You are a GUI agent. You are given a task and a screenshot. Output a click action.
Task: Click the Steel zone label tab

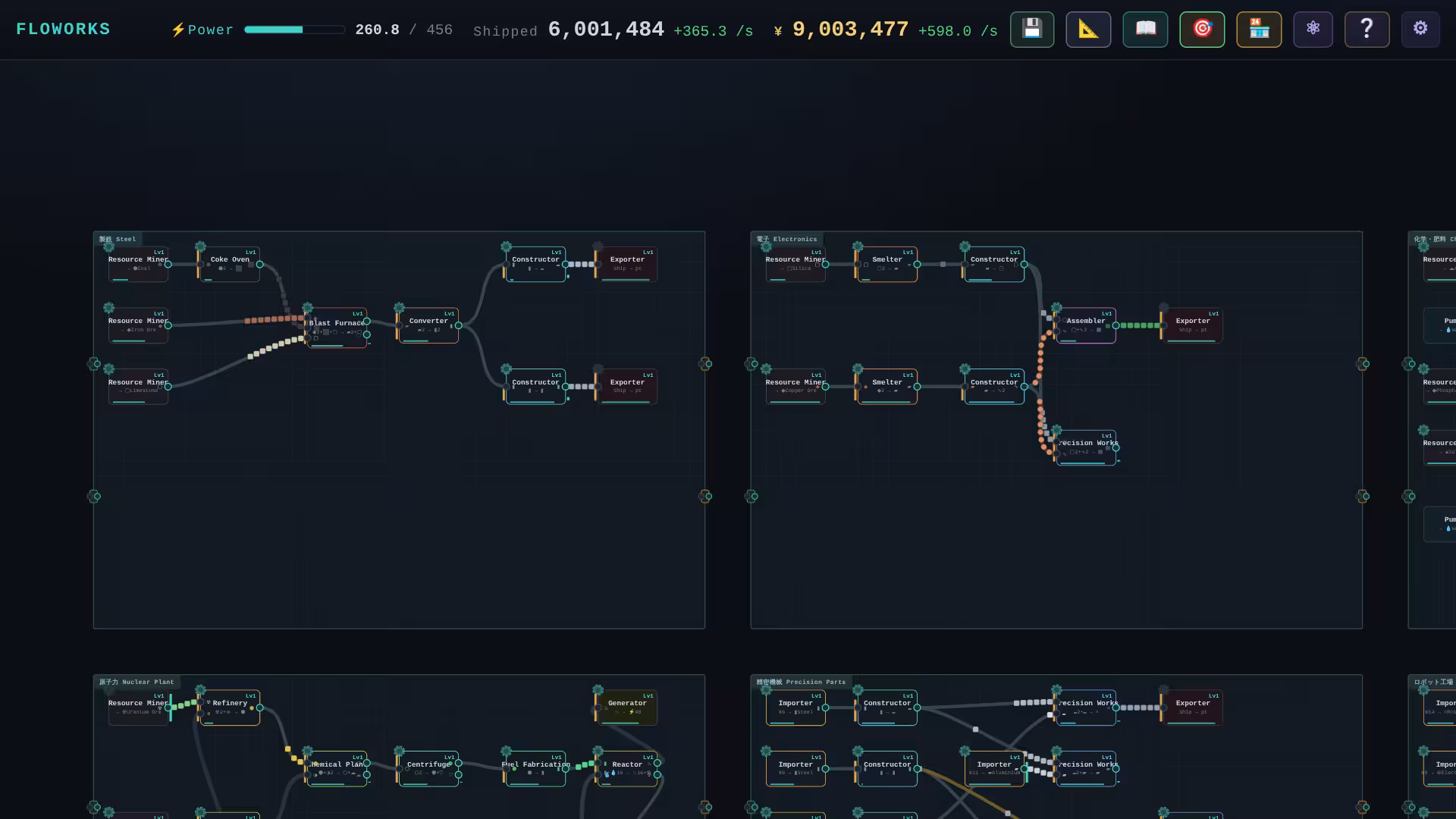click(x=118, y=239)
